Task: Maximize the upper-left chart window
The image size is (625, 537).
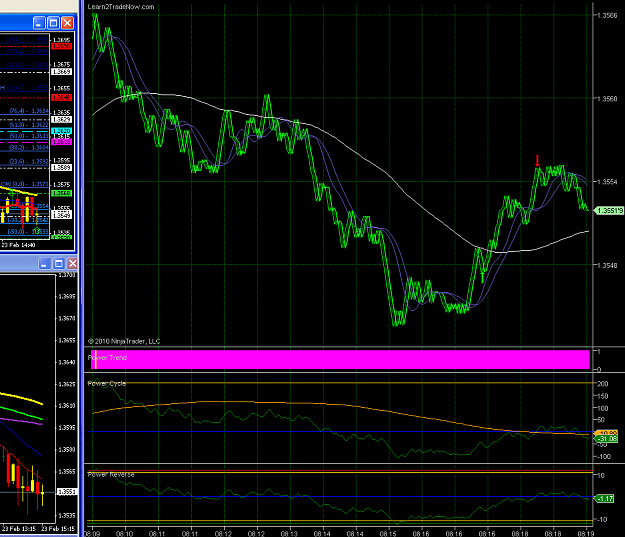Action: point(53,23)
